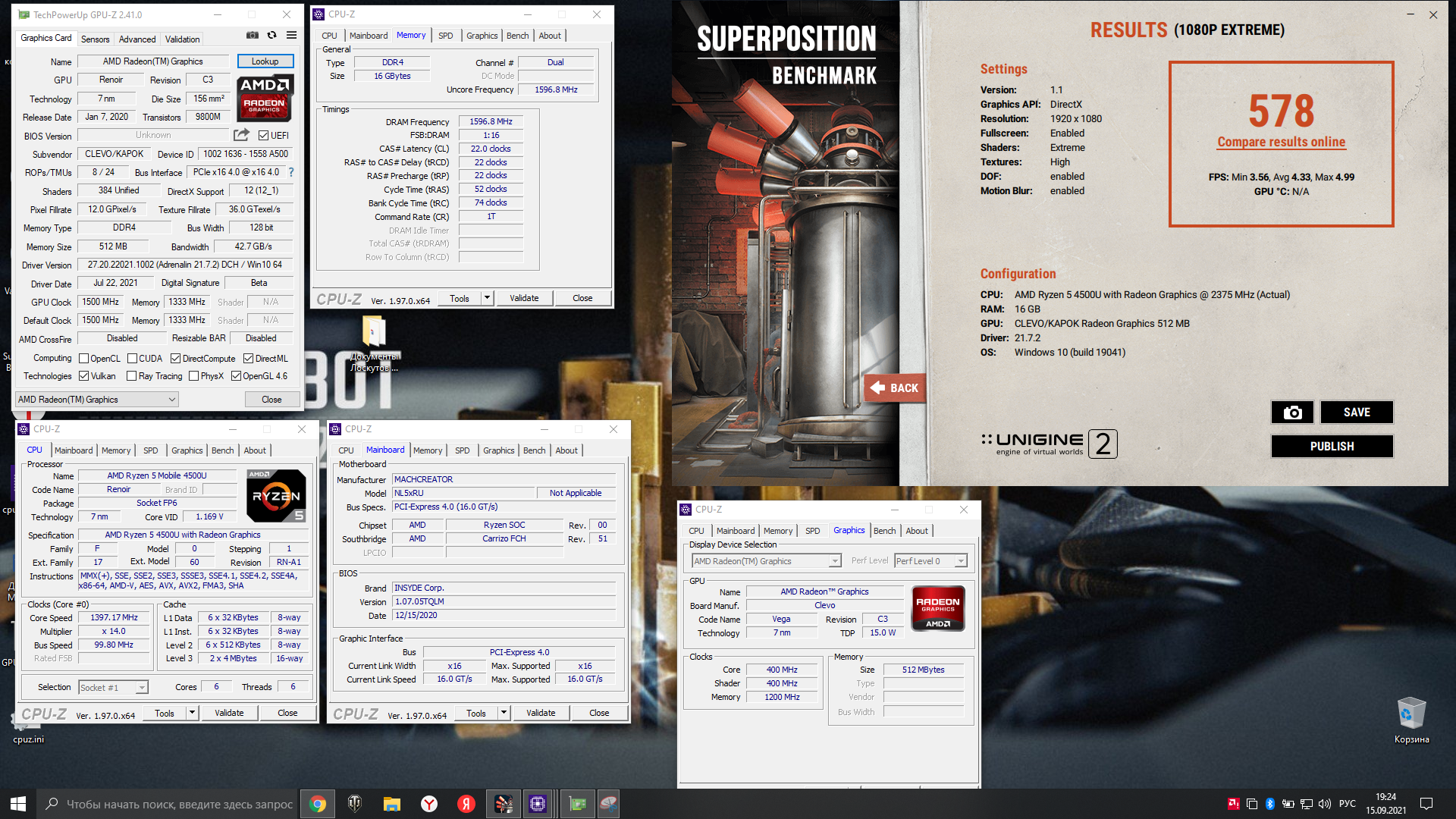Click the Windows Start button

18,804
